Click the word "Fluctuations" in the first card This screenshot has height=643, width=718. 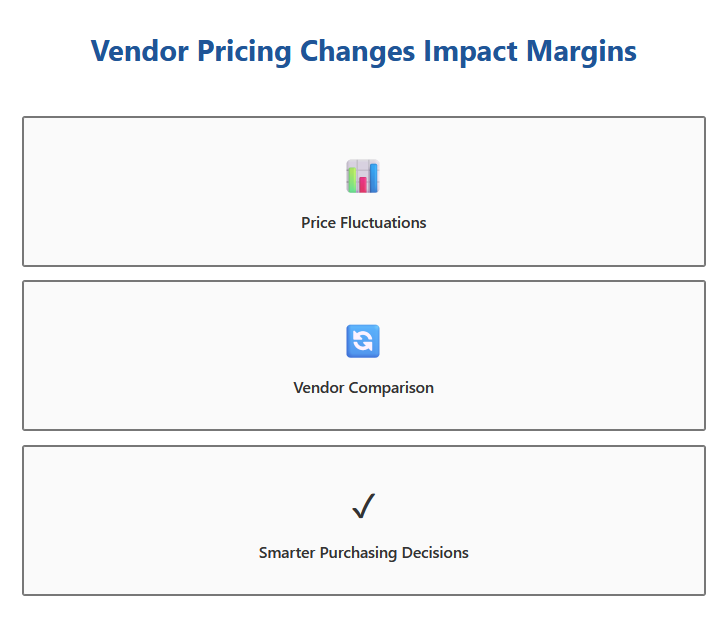tap(384, 223)
